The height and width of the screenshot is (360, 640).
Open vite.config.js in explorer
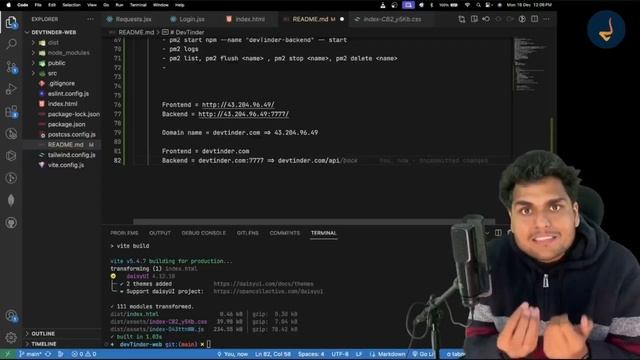point(66,165)
